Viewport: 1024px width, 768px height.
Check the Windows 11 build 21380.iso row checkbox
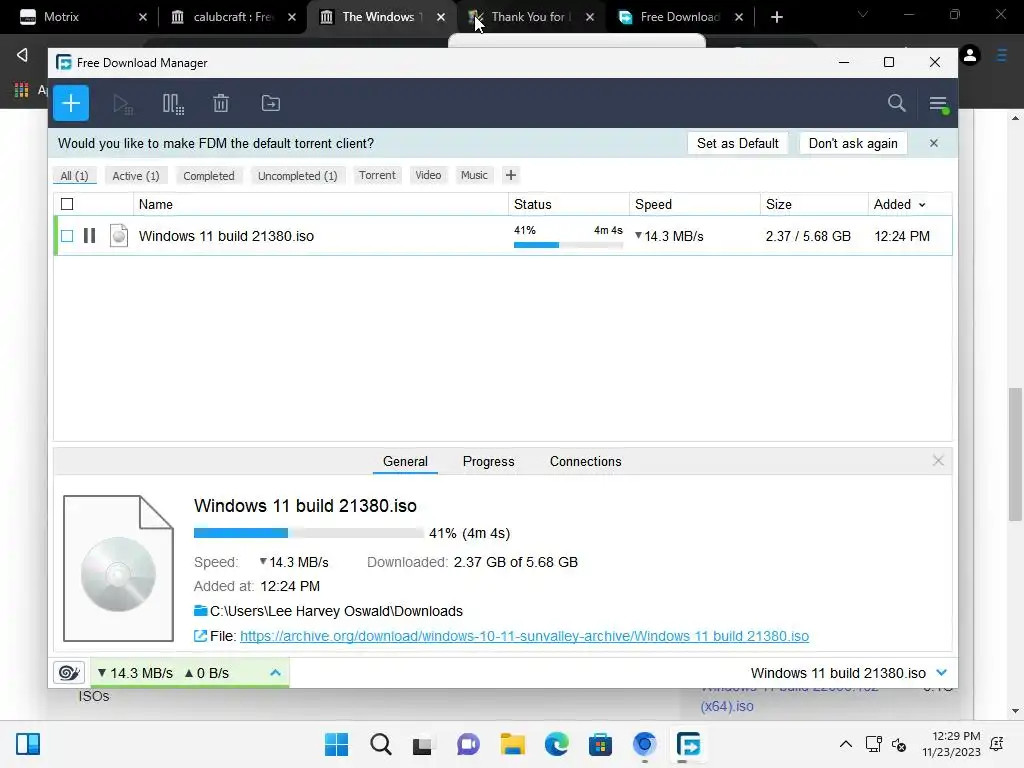[67, 236]
